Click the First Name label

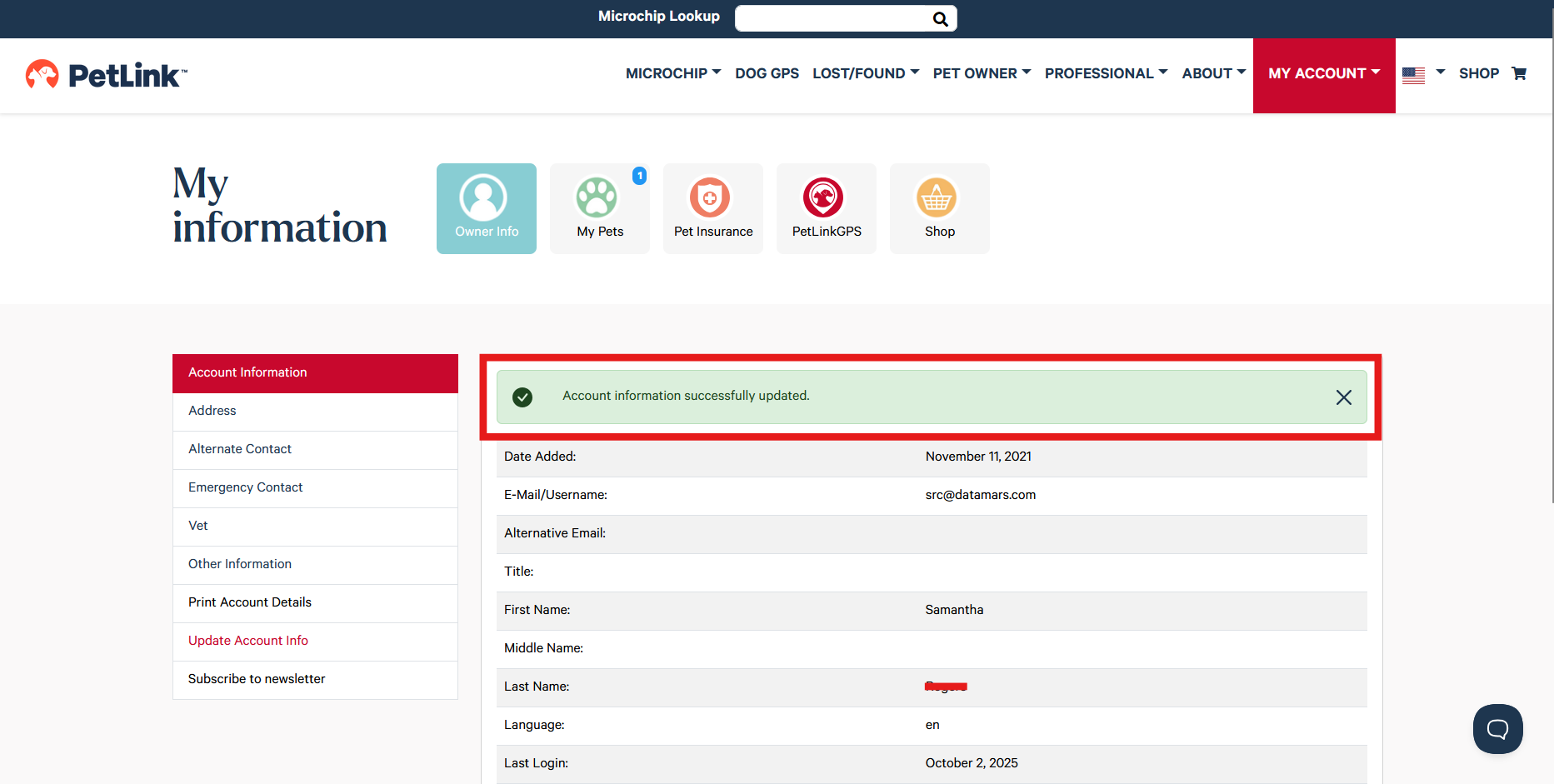pos(537,610)
